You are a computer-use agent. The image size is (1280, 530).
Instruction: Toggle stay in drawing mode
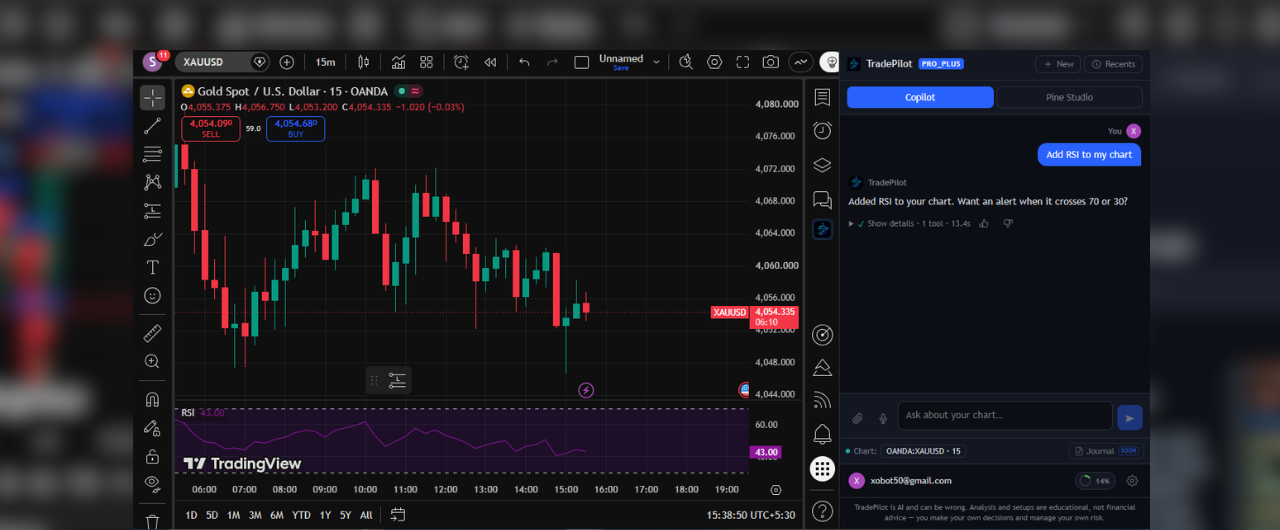(x=152, y=428)
